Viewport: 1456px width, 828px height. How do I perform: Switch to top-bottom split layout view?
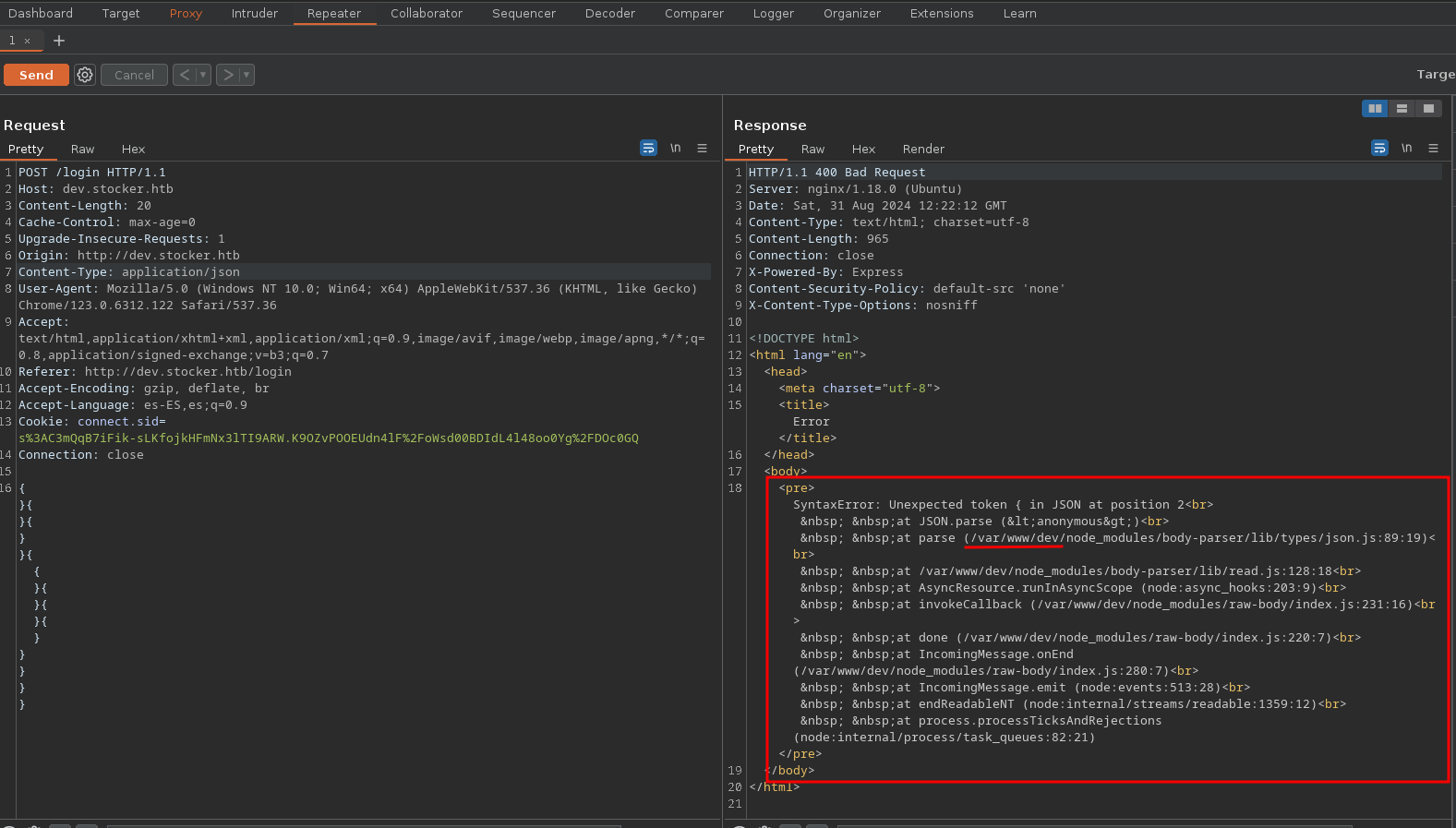point(1402,109)
